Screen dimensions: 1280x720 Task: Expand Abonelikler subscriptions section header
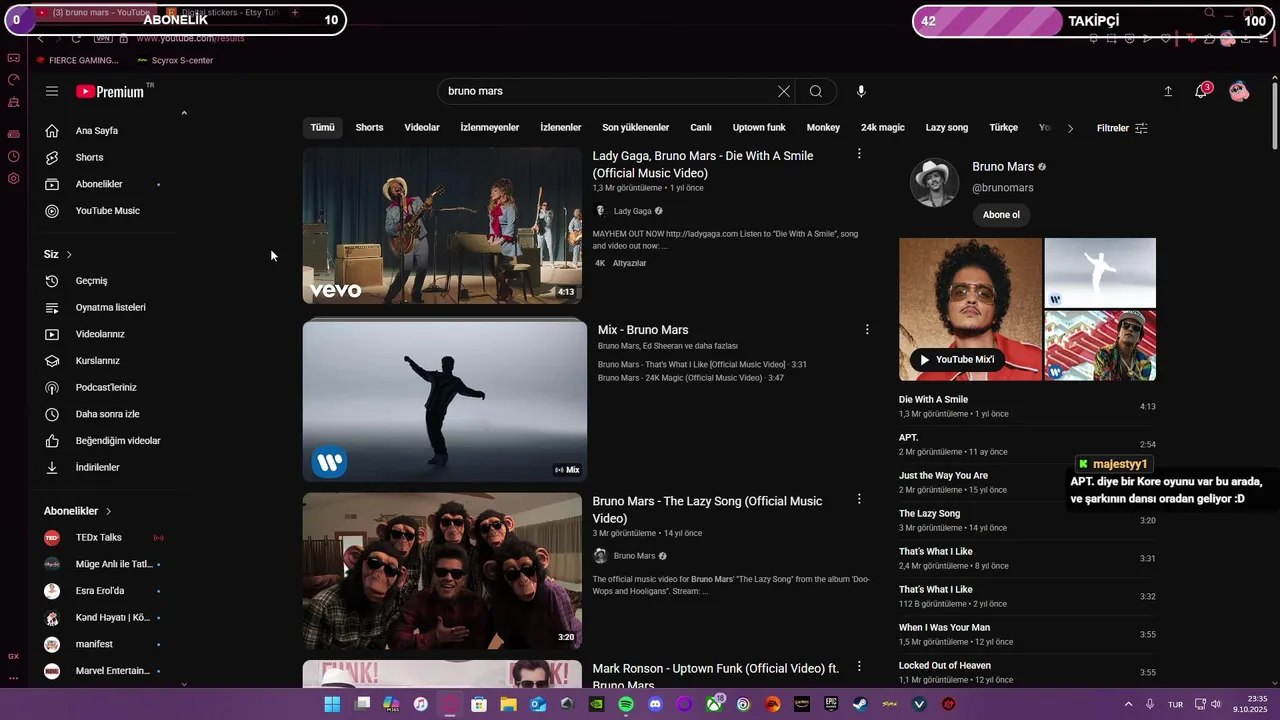(78, 511)
